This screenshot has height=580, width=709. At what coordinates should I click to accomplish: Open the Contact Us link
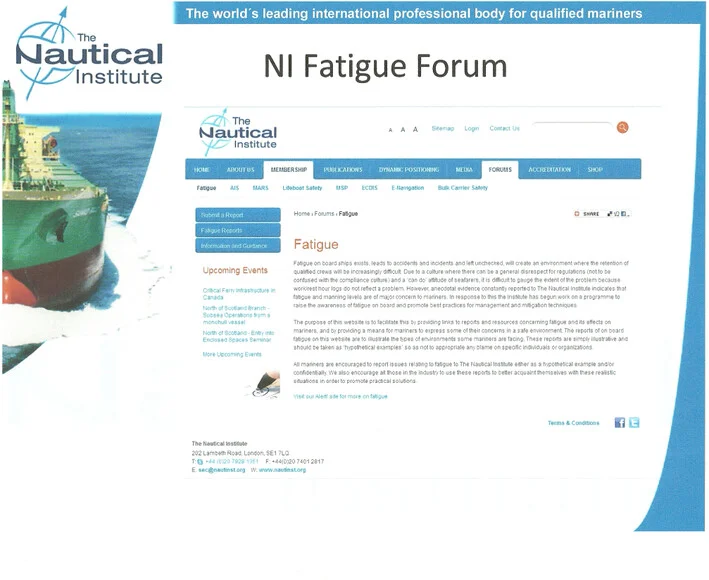point(505,128)
